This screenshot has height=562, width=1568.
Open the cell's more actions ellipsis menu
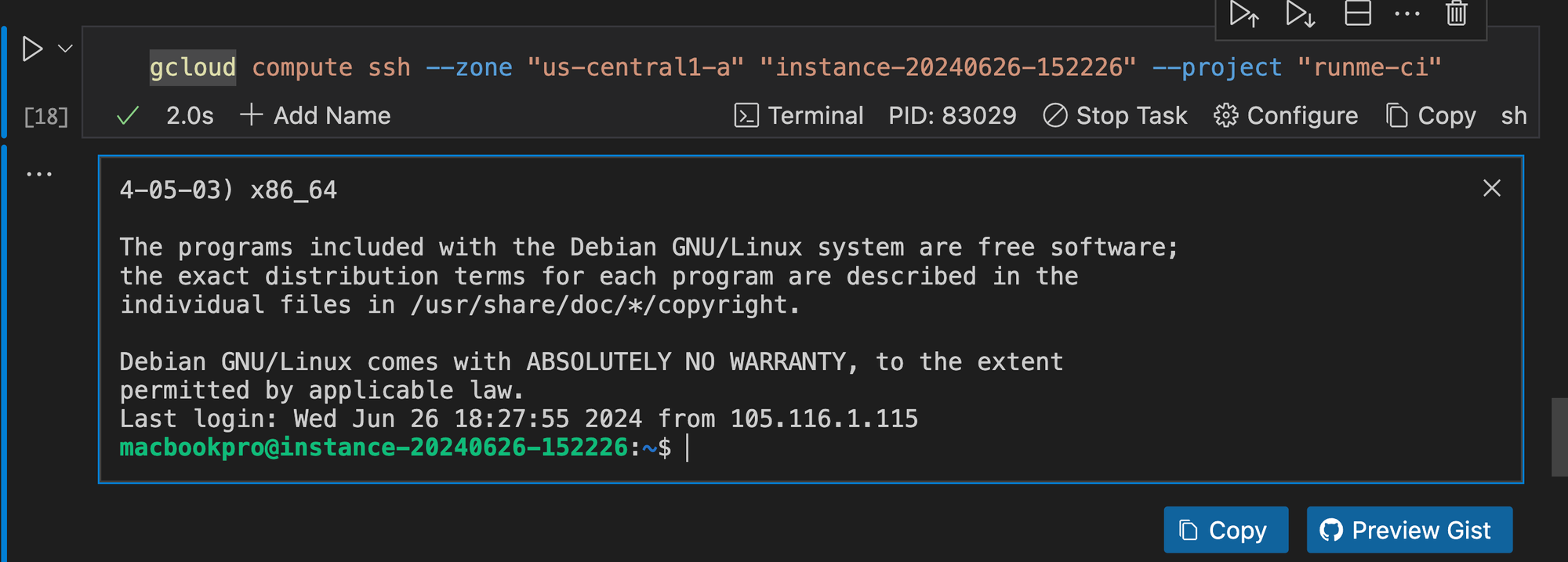[1407, 13]
